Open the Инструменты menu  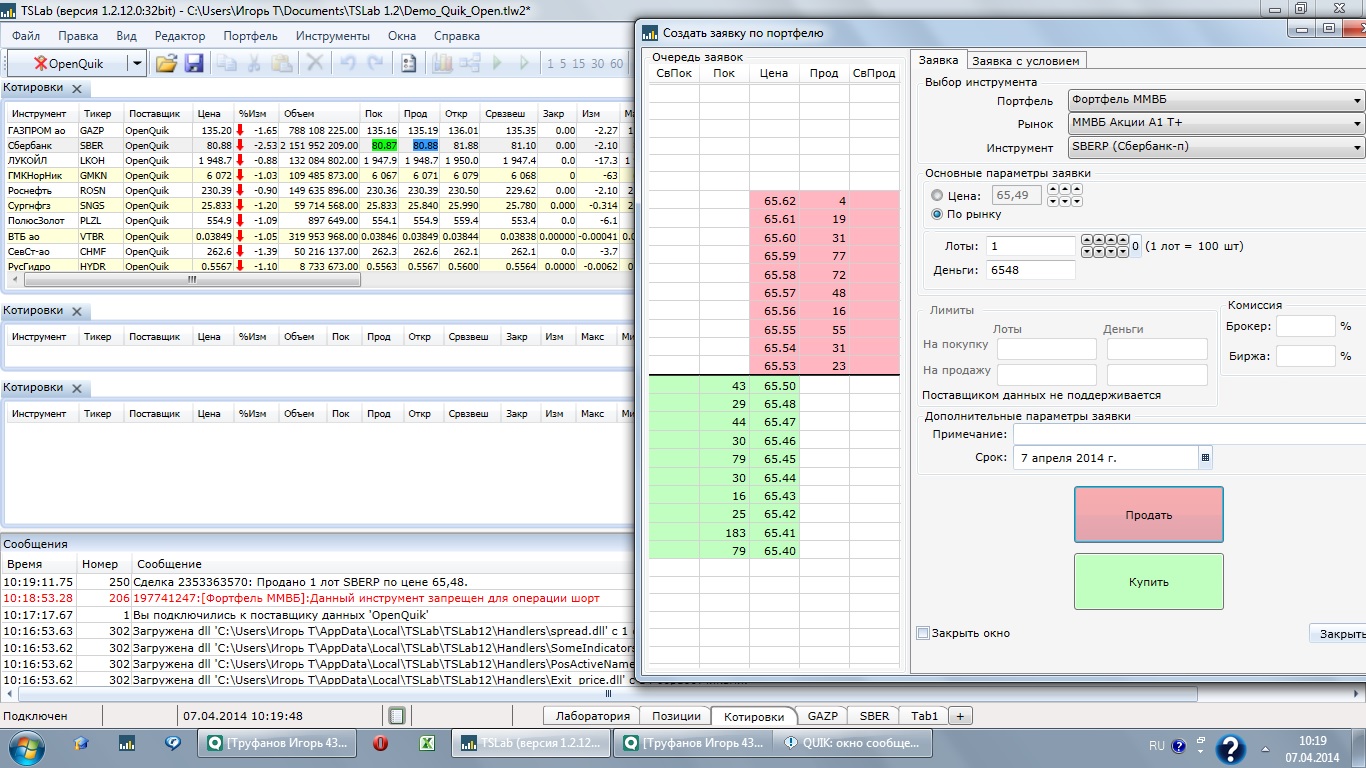click(332, 36)
